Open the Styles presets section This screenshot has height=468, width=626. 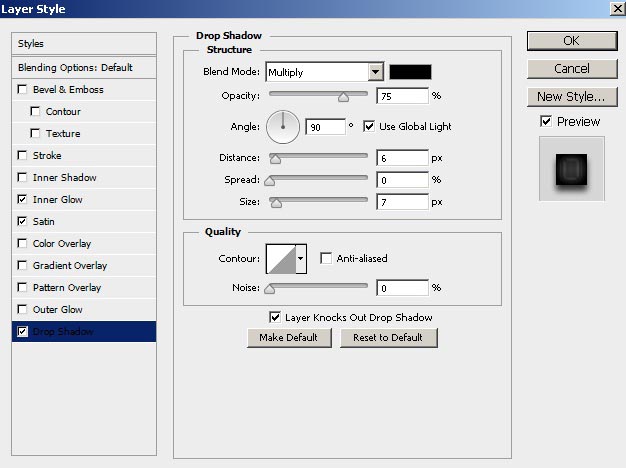pos(84,44)
